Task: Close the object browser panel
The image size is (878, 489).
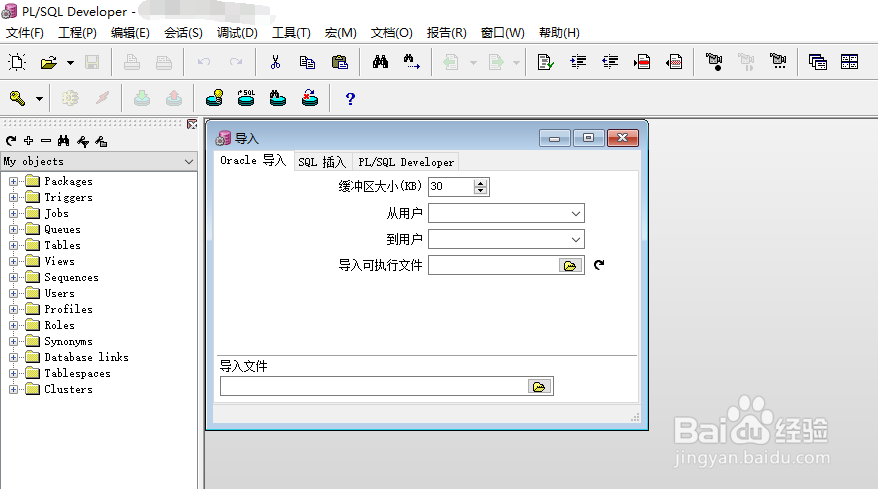Action: 192,124
